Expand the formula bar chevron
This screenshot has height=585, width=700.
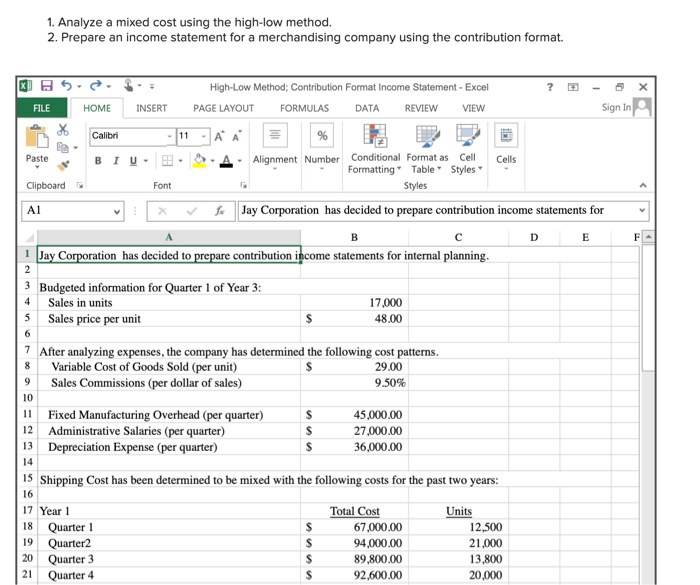point(642,210)
